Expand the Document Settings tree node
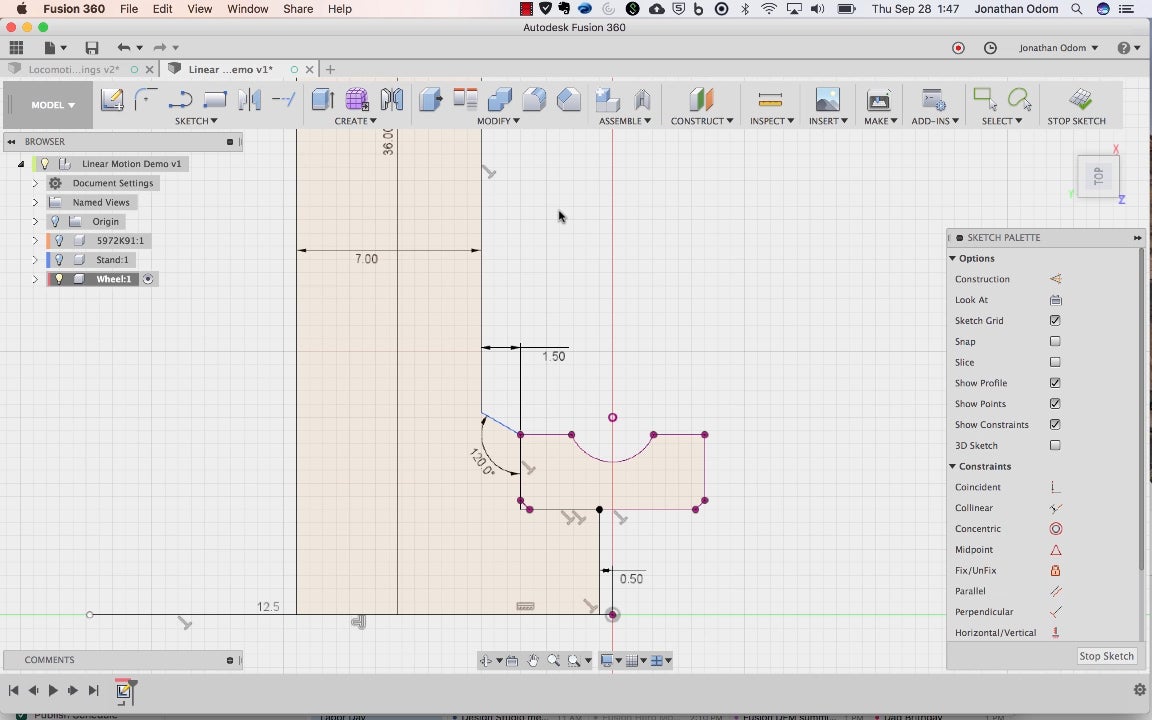The width and height of the screenshot is (1152, 720). click(35, 183)
